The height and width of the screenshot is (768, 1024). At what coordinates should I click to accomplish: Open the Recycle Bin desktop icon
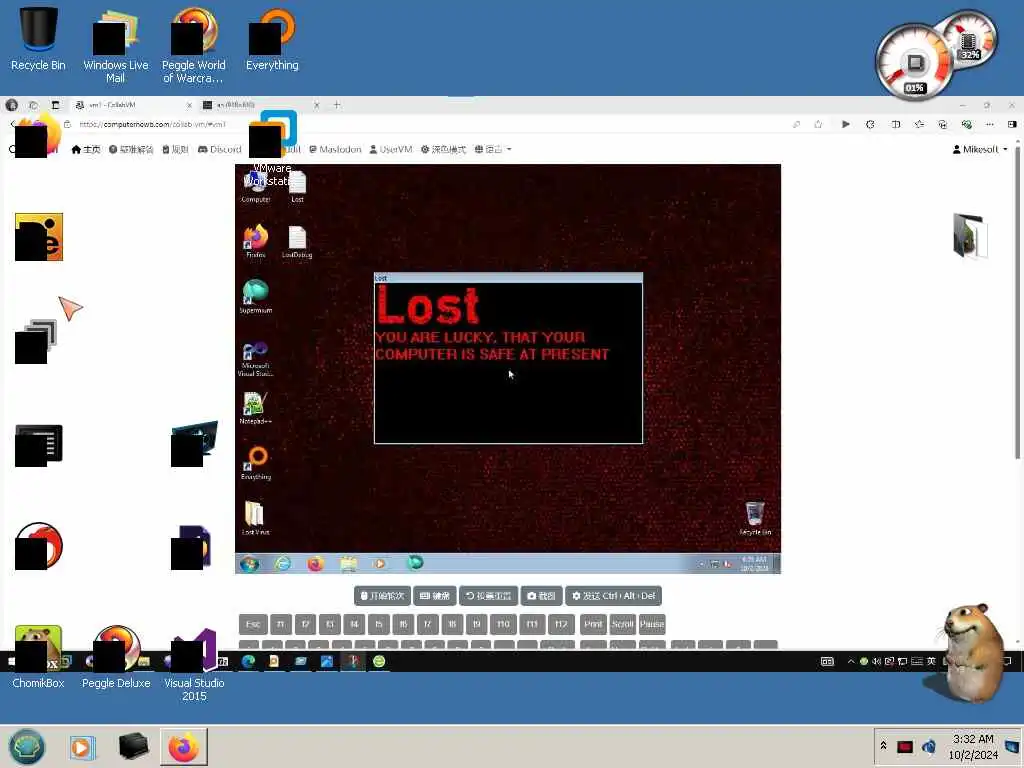pyautogui.click(x=38, y=39)
